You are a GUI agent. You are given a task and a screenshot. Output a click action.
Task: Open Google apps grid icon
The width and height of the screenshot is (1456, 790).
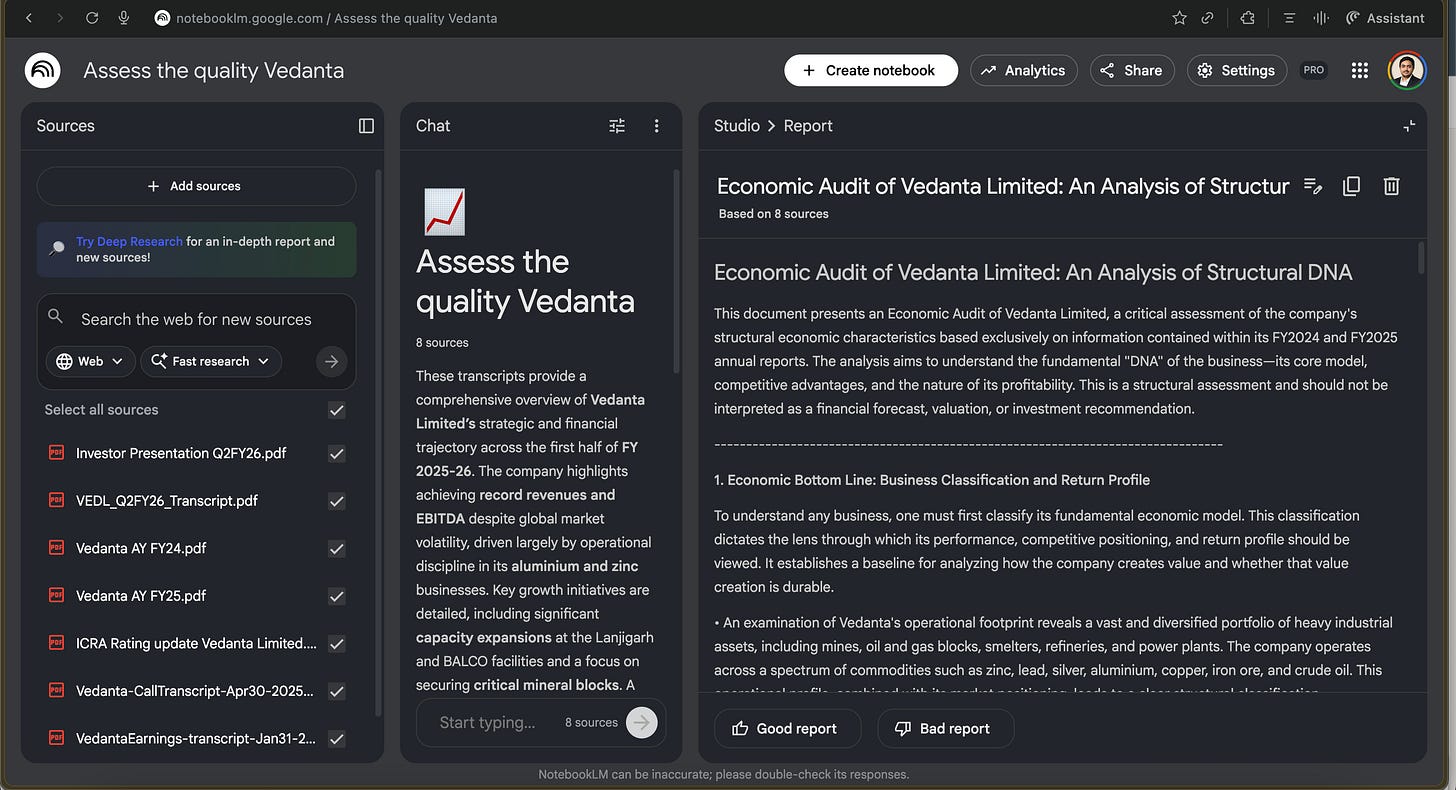(x=1359, y=70)
